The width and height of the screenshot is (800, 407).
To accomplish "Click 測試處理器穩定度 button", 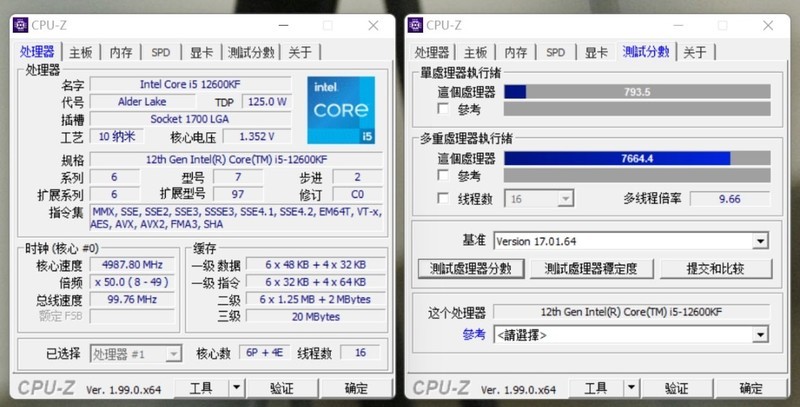I will pos(592,268).
